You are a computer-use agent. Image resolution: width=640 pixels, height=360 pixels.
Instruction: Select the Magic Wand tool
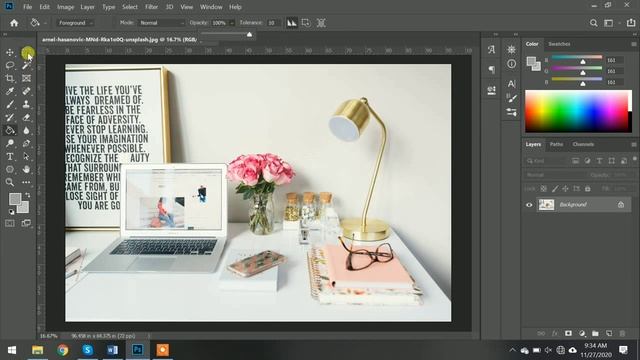coord(27,65)
